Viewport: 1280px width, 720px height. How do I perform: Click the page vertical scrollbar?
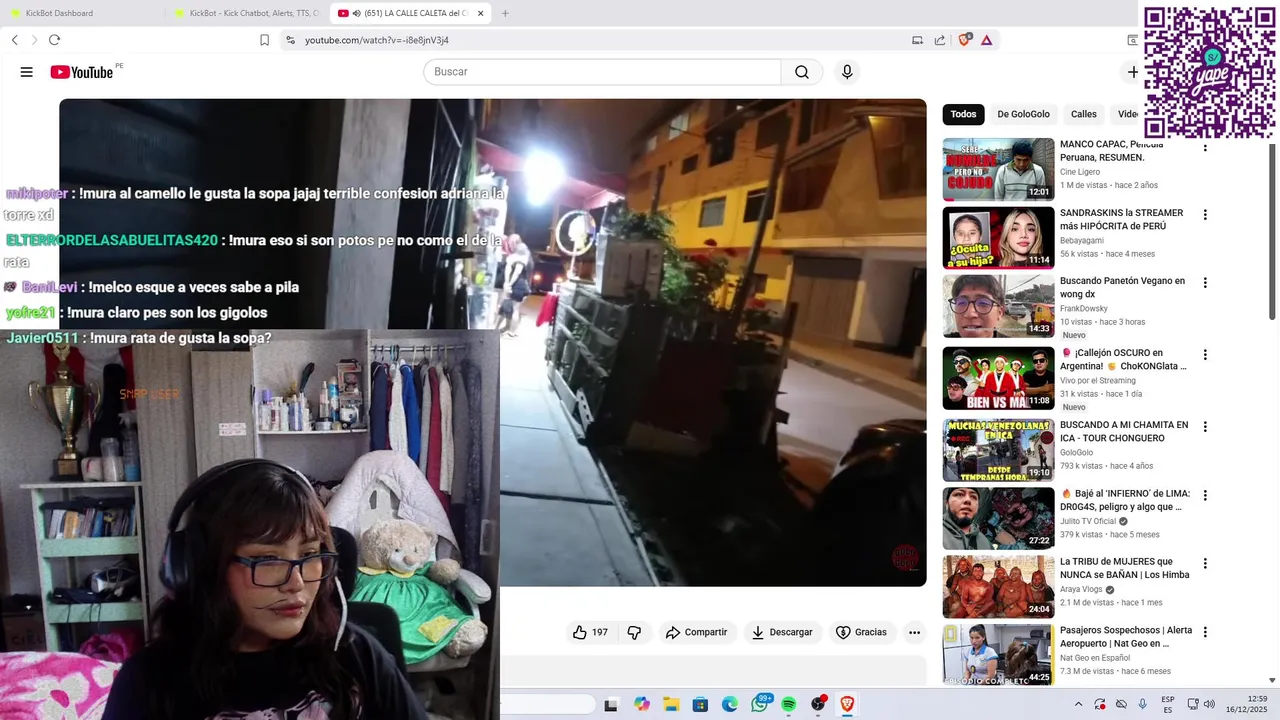click(1272, 232)
